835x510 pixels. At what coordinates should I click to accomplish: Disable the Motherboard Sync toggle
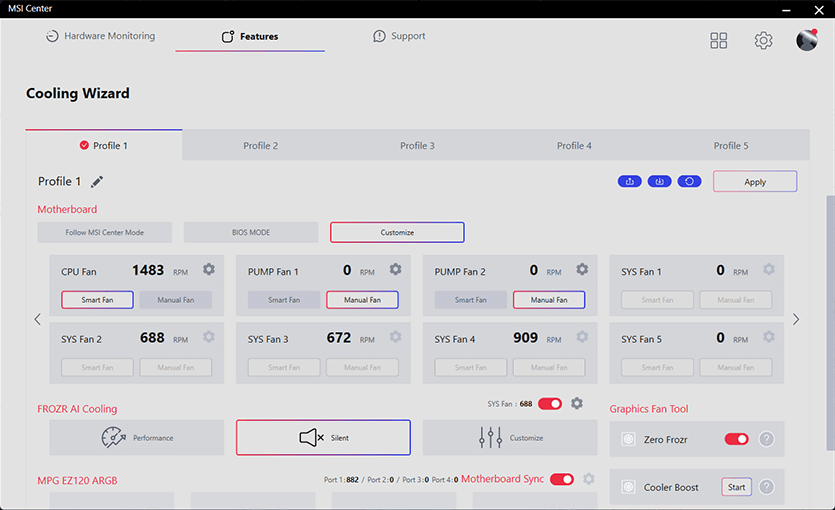[x=562, y=479]
